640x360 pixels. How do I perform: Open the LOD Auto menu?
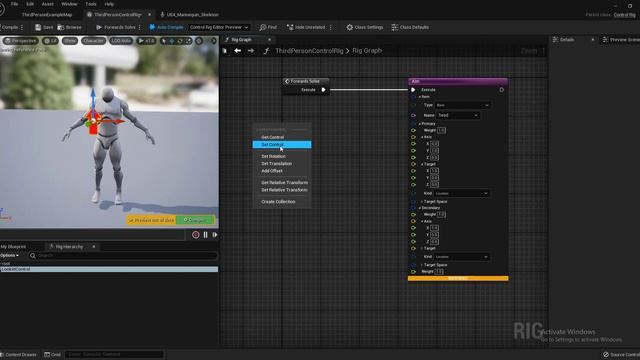(121, 41)
